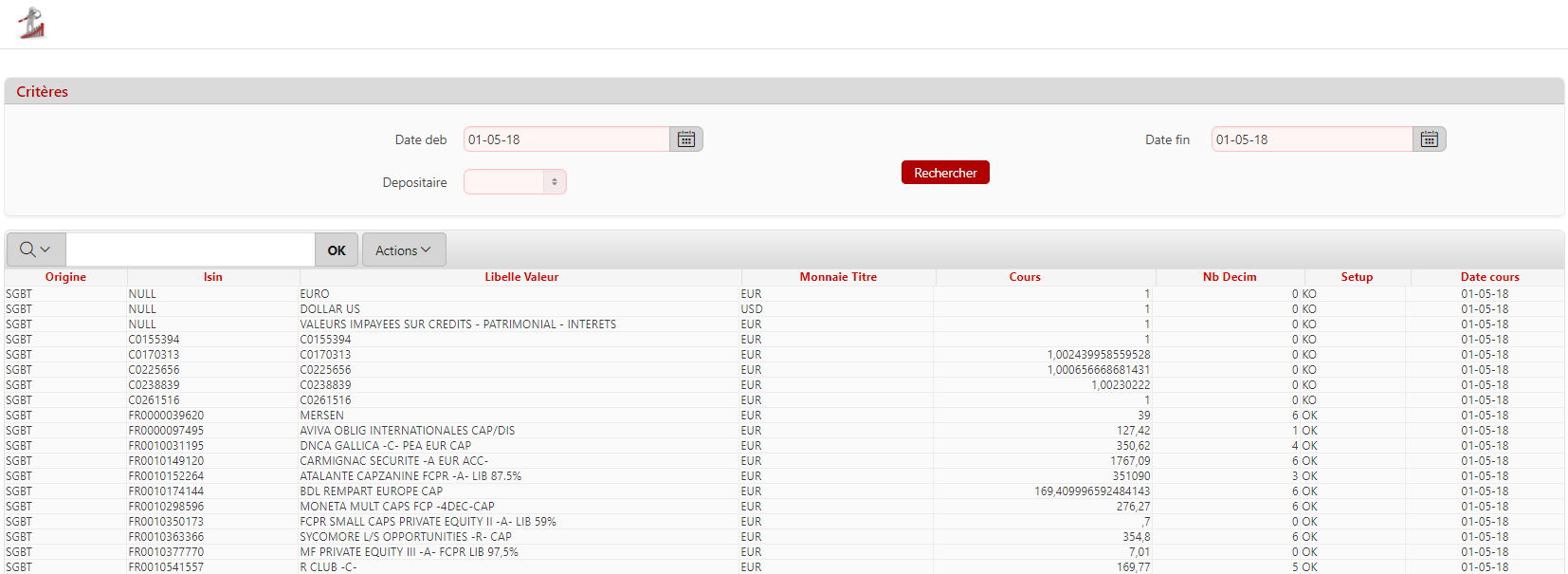Viewport: 1568px width, 574px height.
Task: Click the Setup column header
Action: [x=1356, y=277]
